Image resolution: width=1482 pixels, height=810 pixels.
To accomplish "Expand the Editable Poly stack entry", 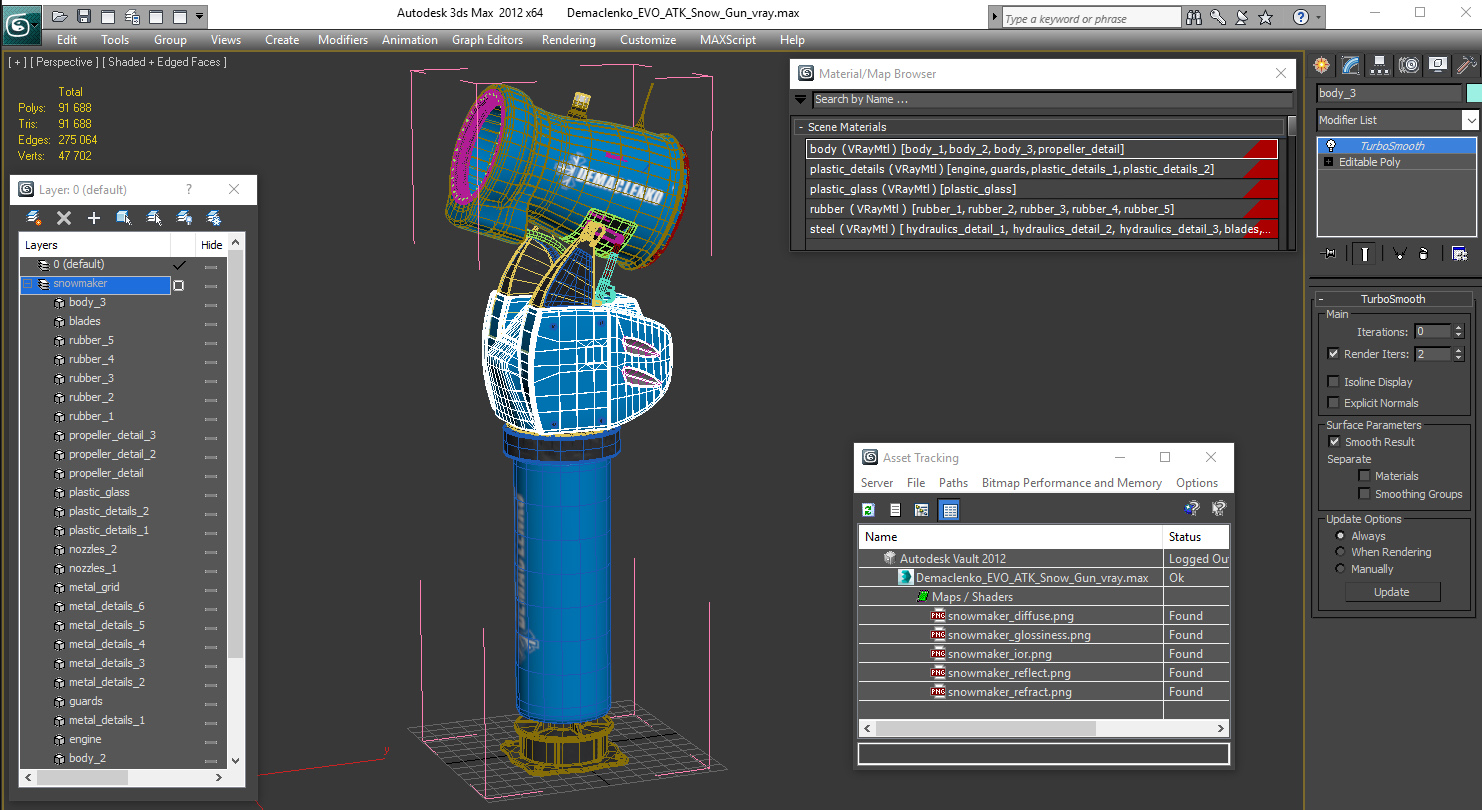I will coord(1328,162).
